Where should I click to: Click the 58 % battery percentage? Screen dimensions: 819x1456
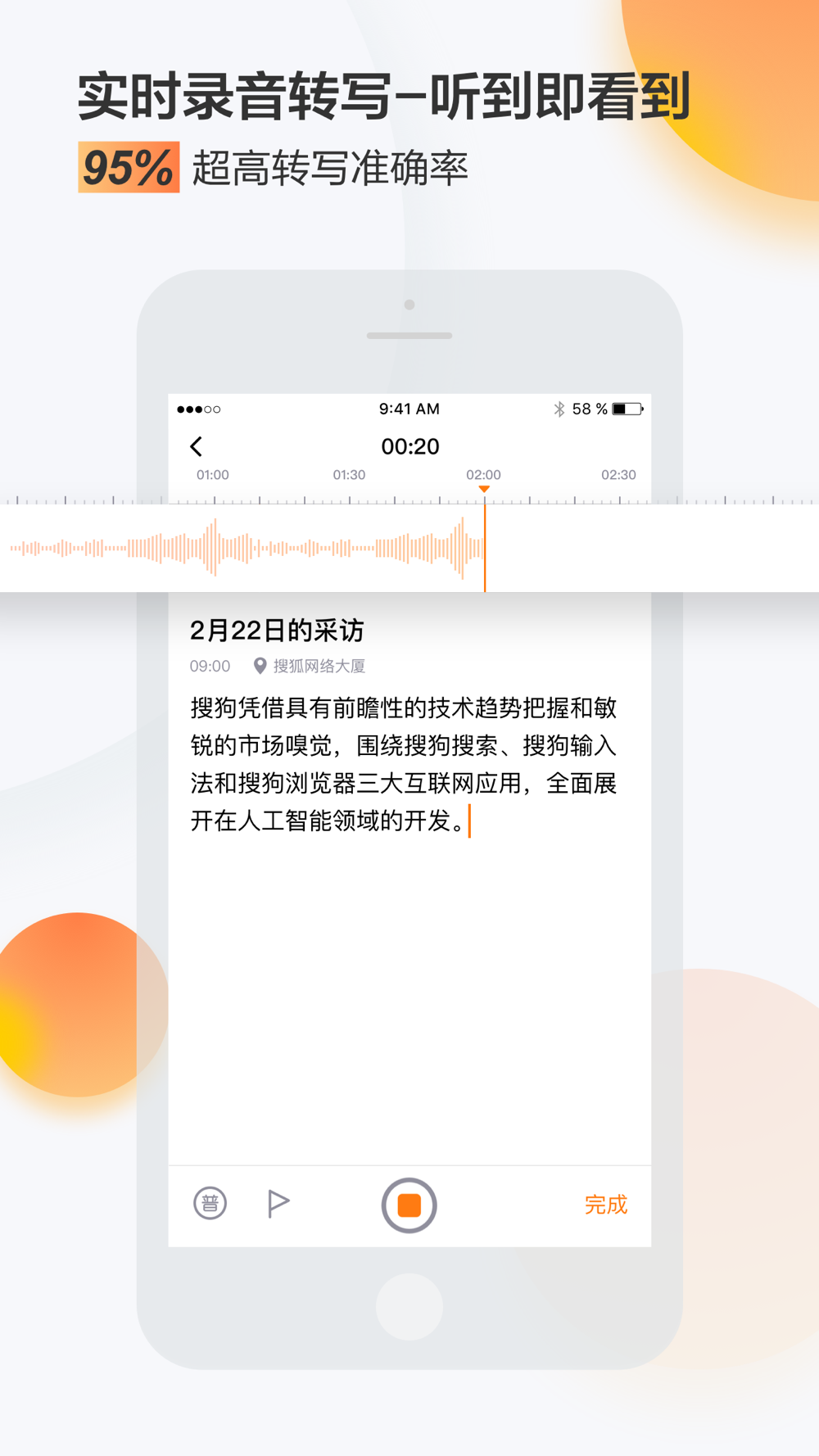(x=590, y=409)
